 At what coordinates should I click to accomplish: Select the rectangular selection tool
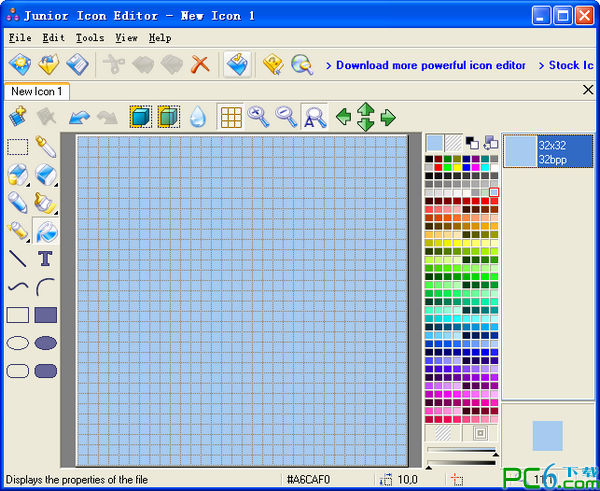pyautogui.click(x=18, y=147)
